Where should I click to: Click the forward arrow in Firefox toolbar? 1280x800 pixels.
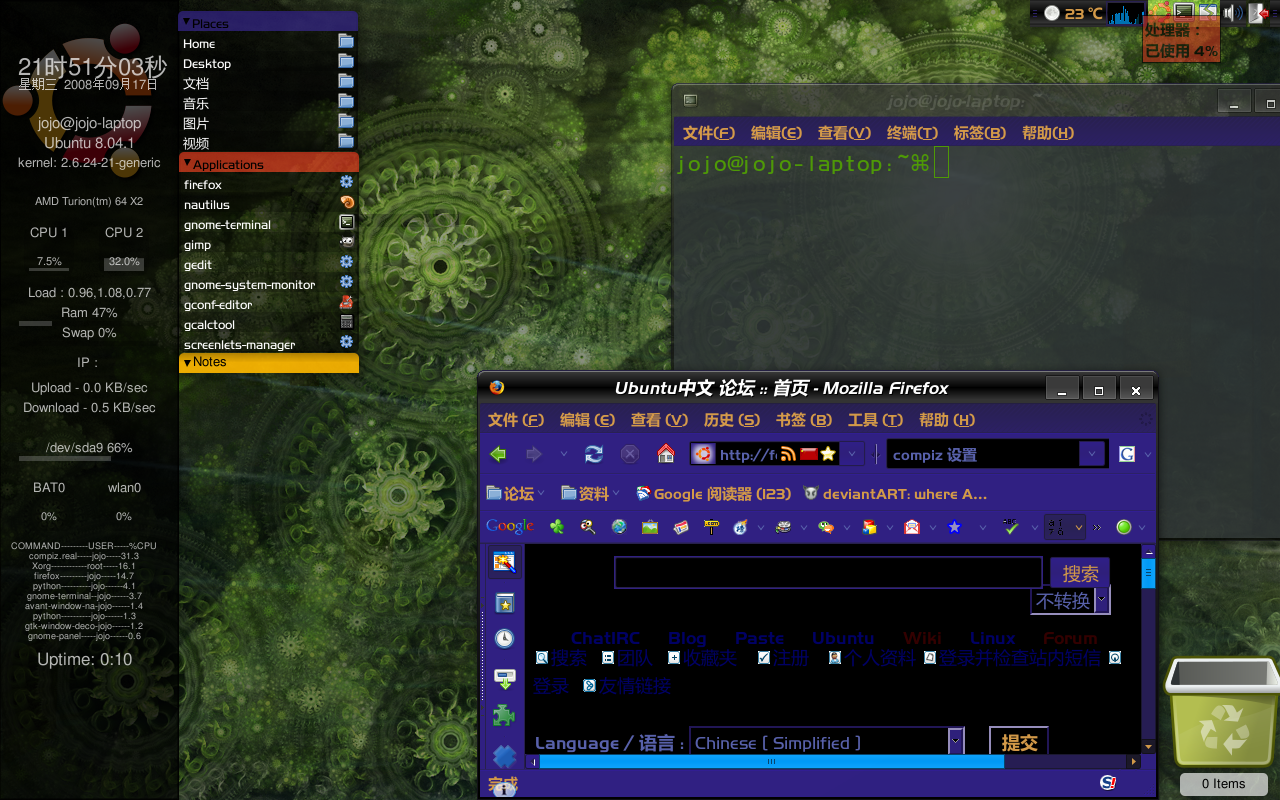534,455
